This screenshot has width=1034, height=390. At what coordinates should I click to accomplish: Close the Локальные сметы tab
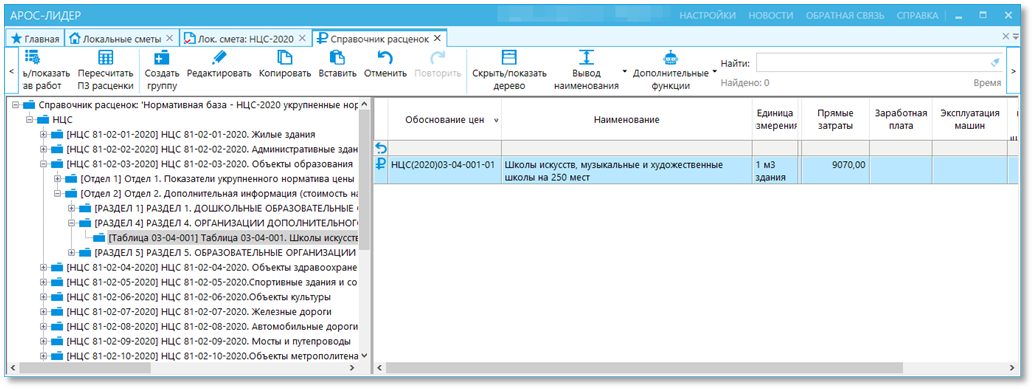click(169, 38)
